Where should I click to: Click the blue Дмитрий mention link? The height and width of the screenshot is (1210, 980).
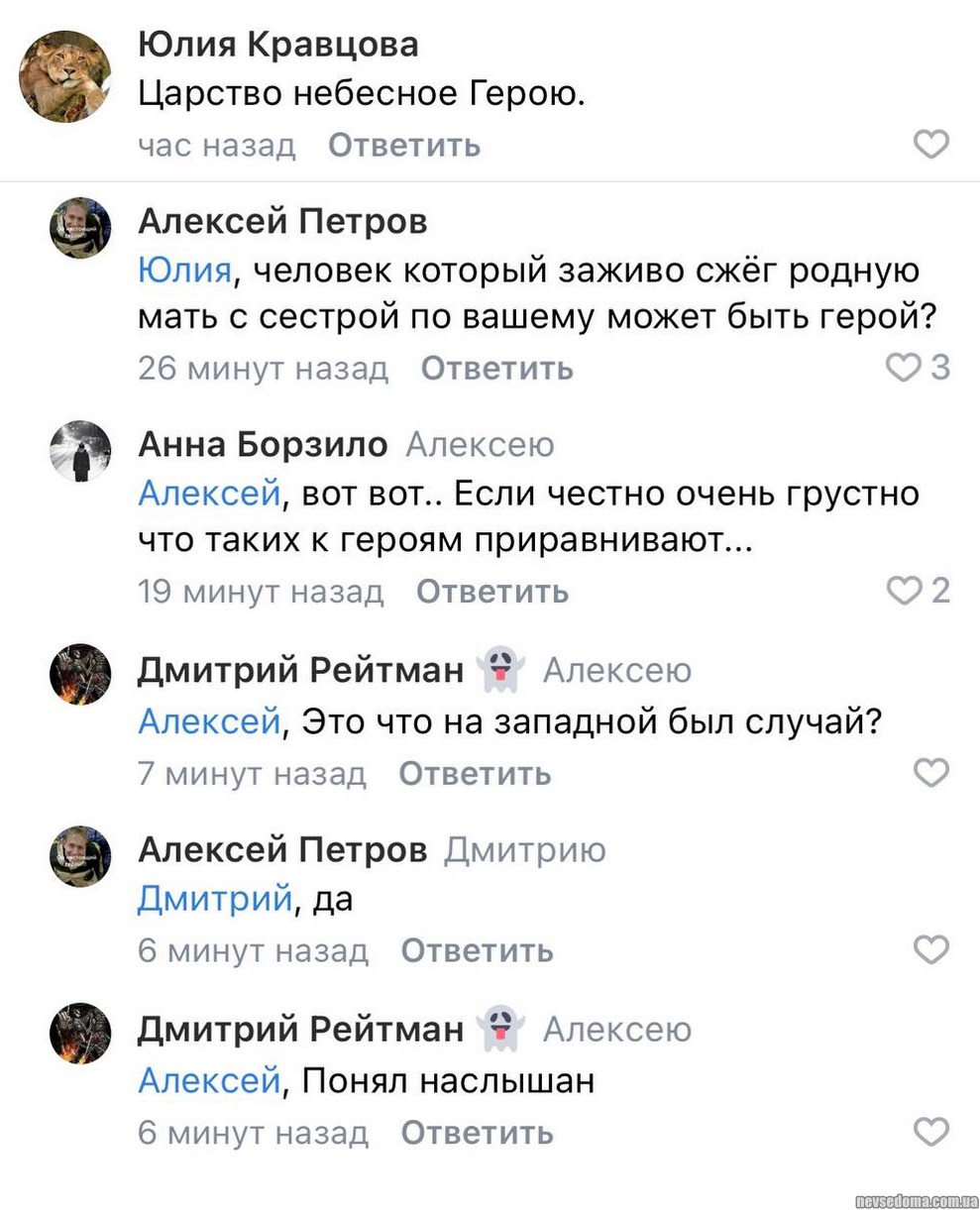214,899
